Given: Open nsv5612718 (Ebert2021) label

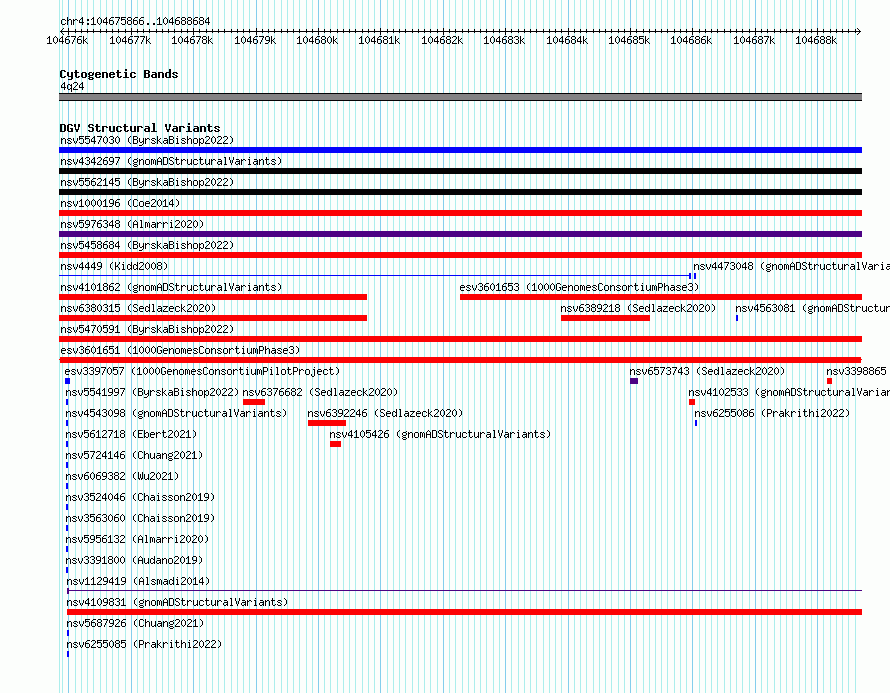Looking at the screenshot, I should [131, 434].
